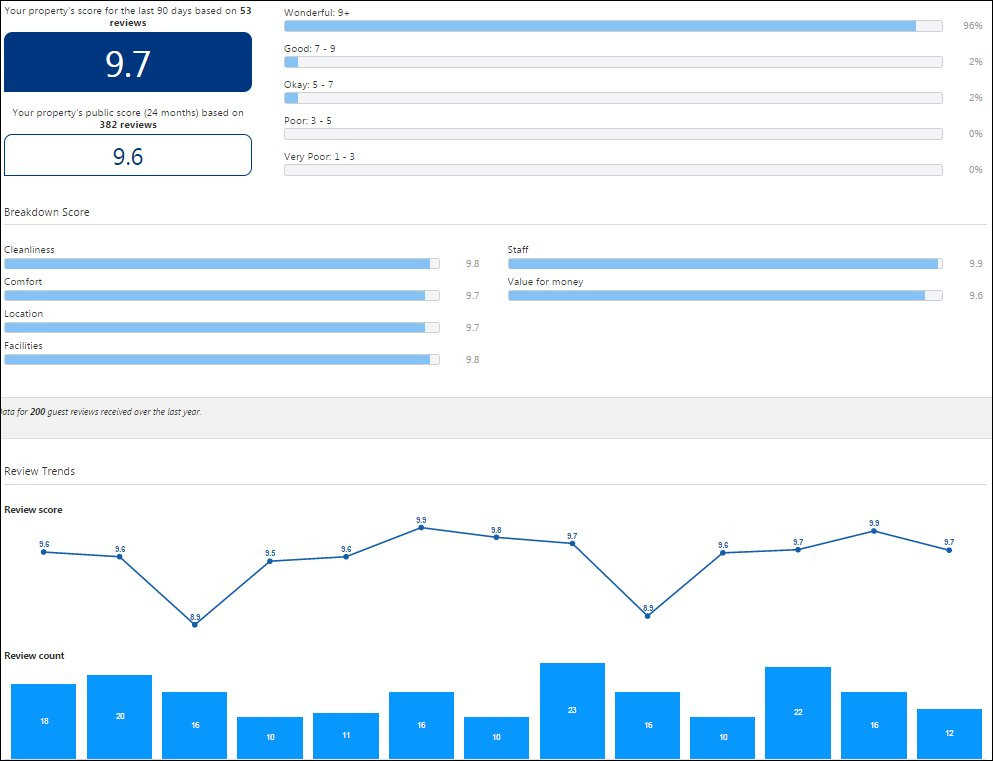Viewport: 993px width, 761px height.
Task: Click the Poor: 3 - 5 rating bar
Action: tap(612, 134)
